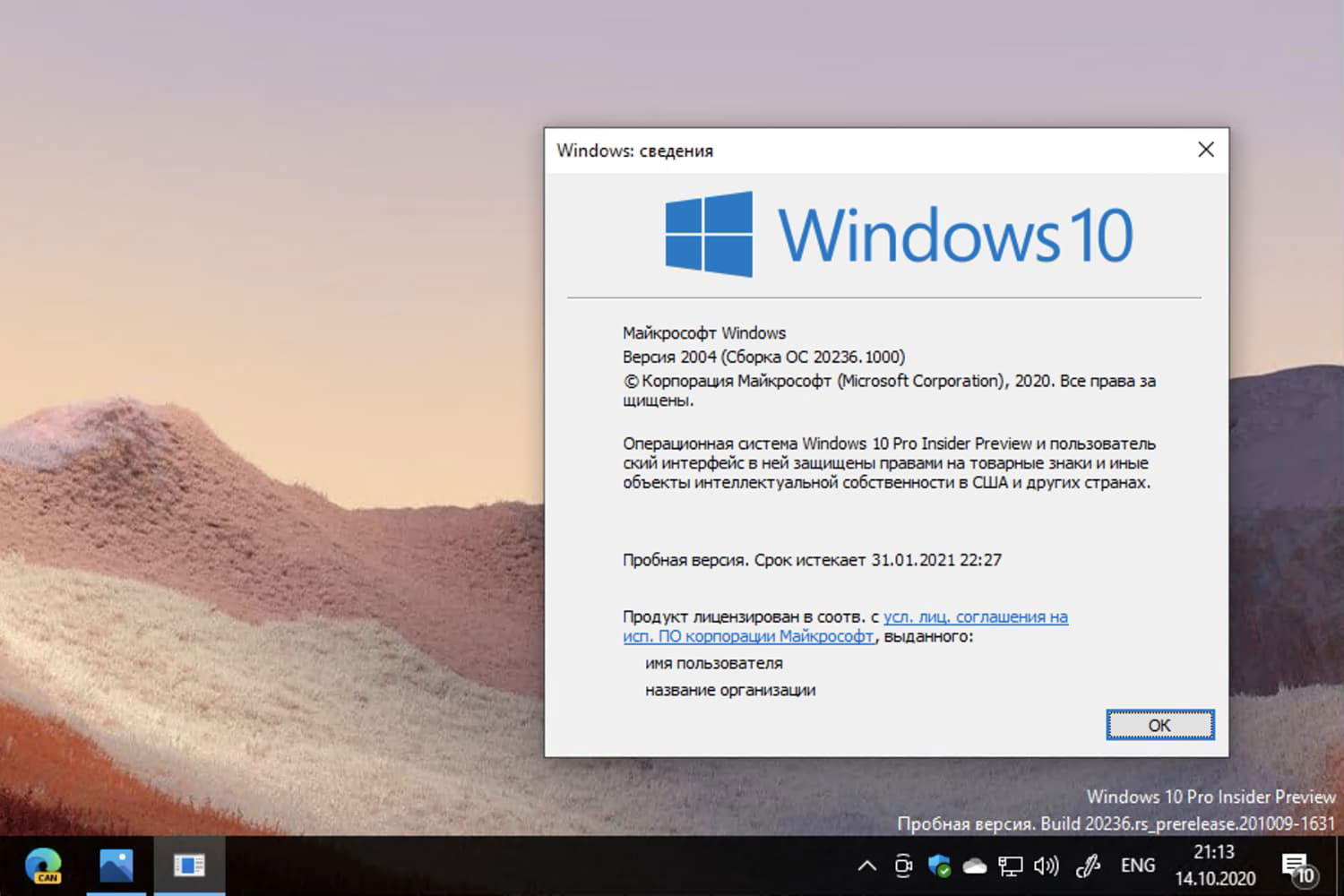Open Windows Ink Workspace from the pen tray icon
The width and height of the screenshot is (1344, 896).
[1087, 866]
